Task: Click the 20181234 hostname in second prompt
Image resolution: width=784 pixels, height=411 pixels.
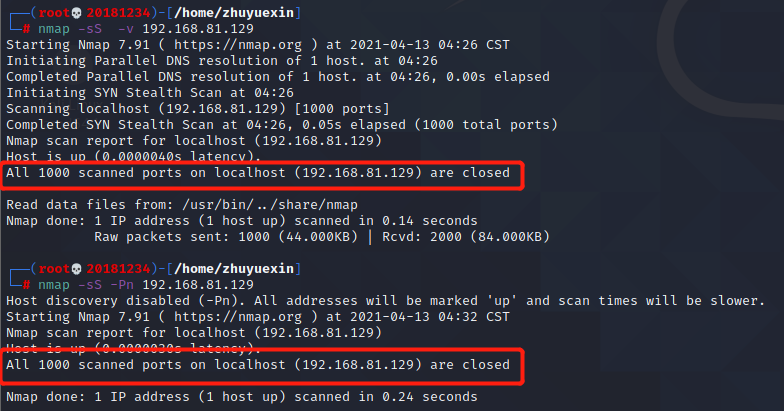Action: click(x=118, y=269)
